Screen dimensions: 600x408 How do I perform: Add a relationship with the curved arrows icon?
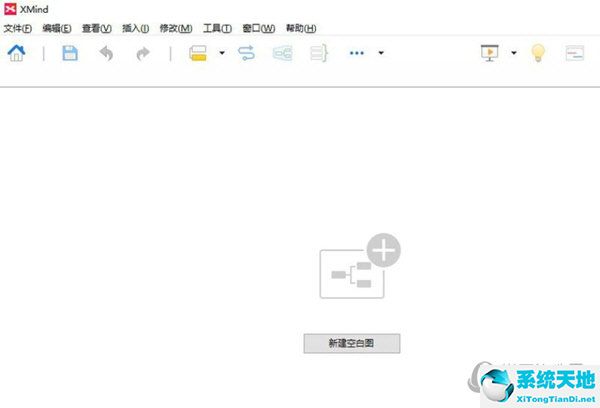[x=246, y=53]
